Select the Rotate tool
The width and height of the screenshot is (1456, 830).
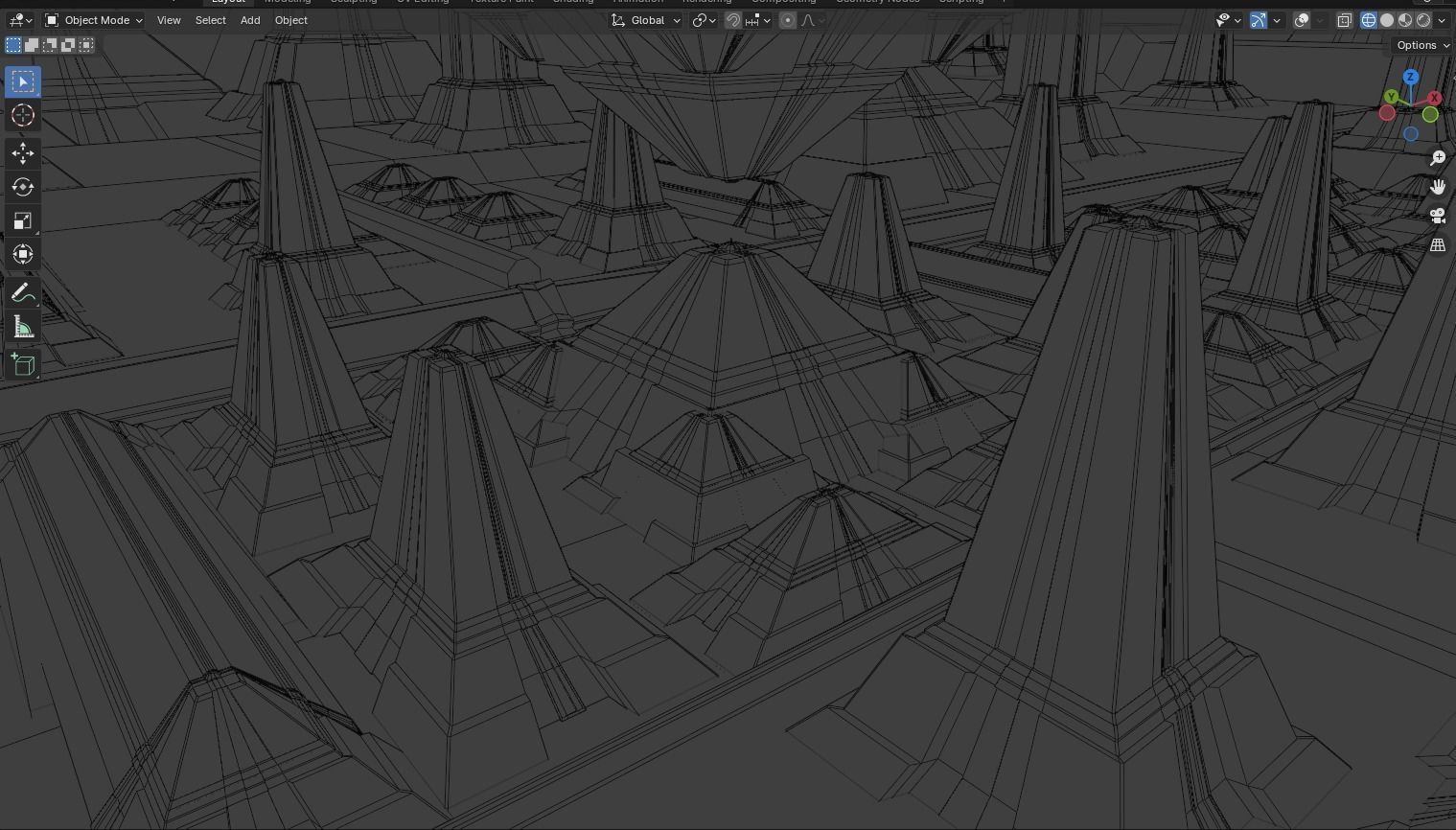[23, 187]
